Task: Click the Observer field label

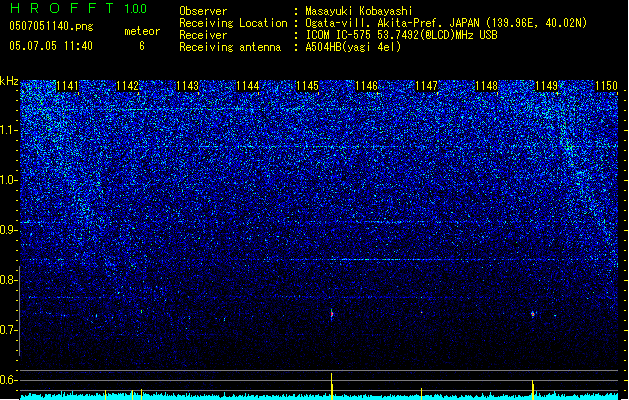Action: point(203,11)
